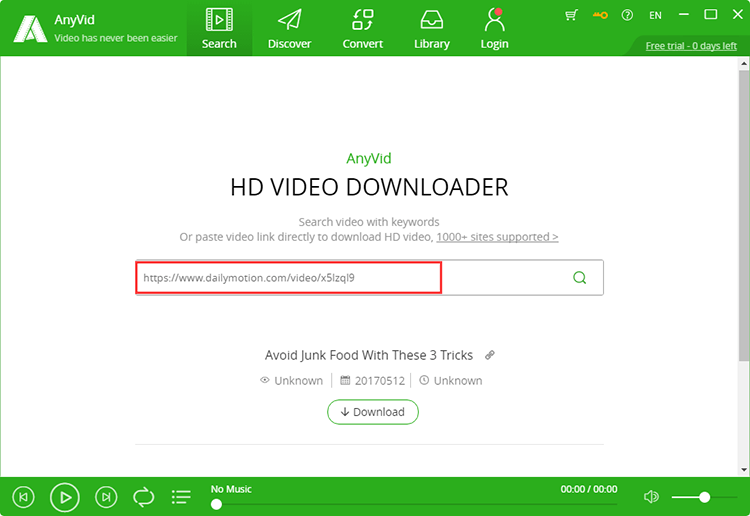The image size is (750, 516).
Task: Close the AnyVid window
Action: (738, 15)
